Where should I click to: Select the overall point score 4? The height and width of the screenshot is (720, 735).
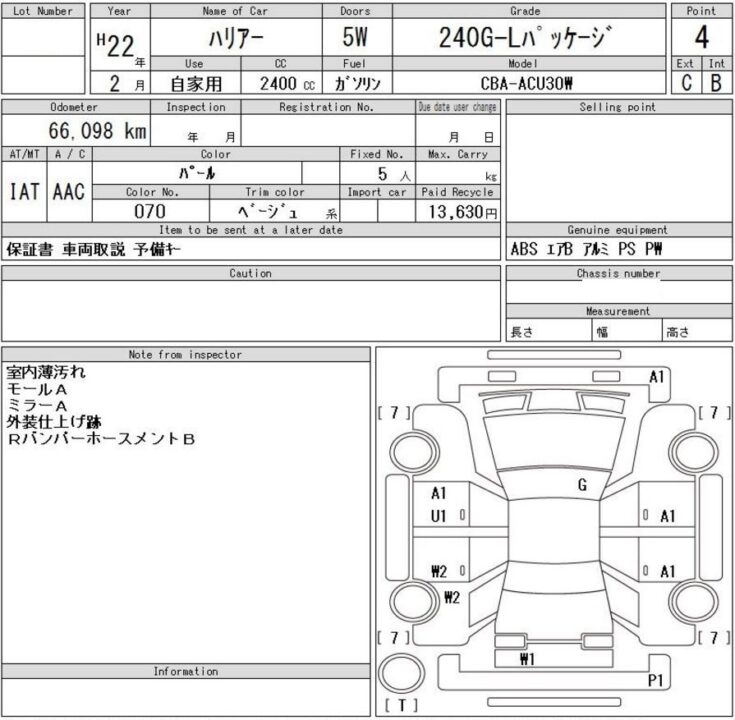click(701, 38)
